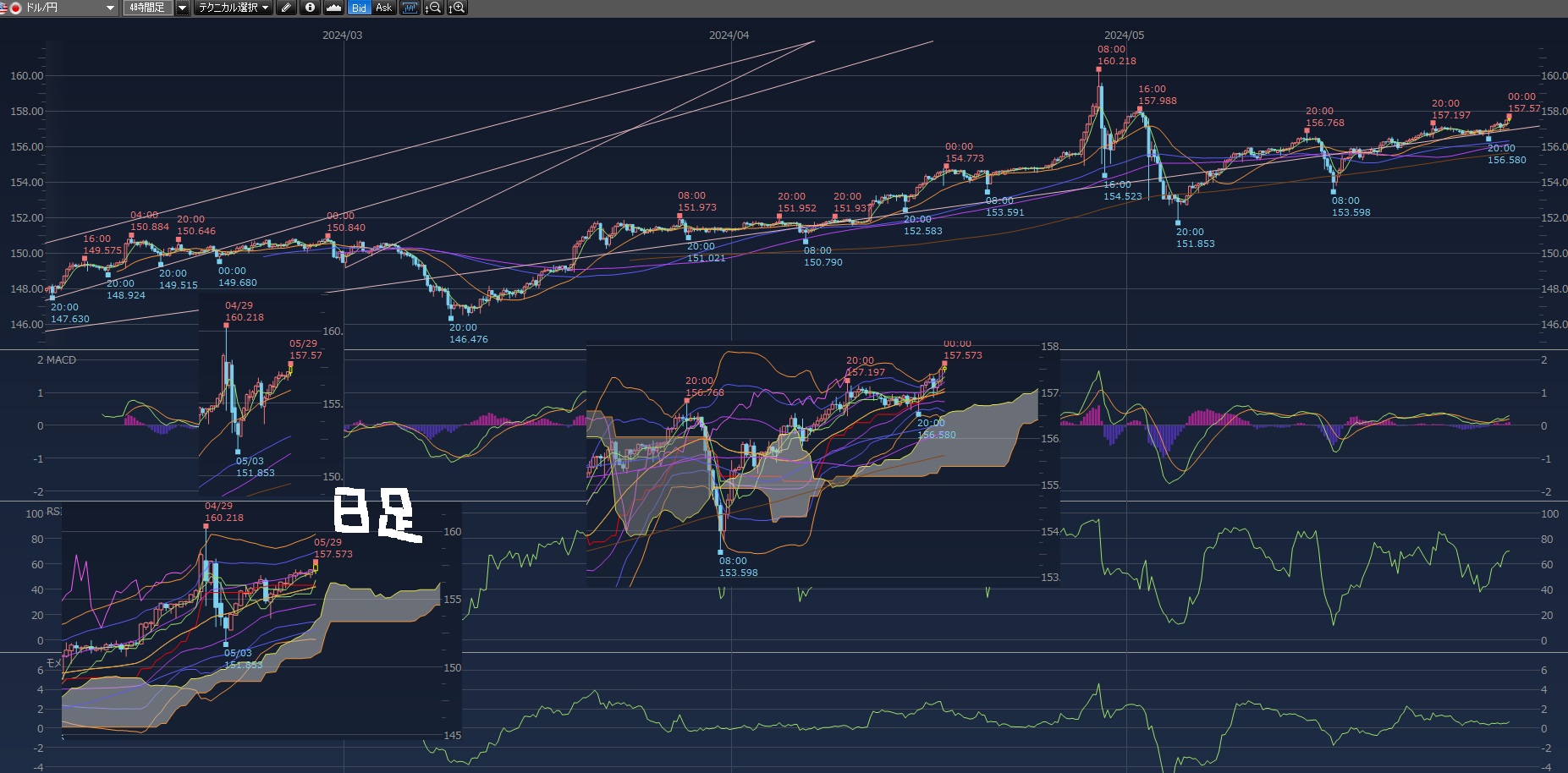Switch price display to Ask
This screenshot has height=773, width=1568.
pos(383,8)
